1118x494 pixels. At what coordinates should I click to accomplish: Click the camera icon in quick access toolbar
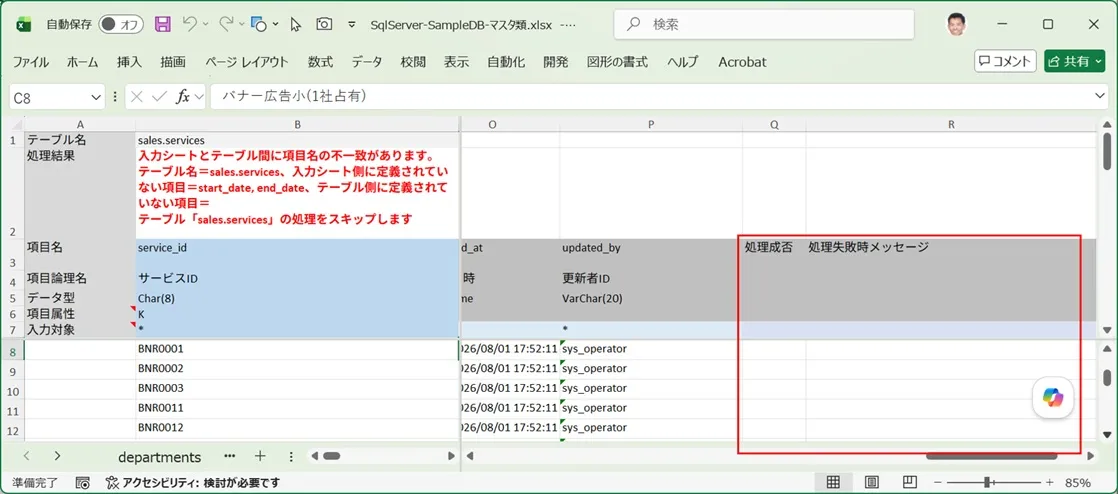tap(324, 24)
